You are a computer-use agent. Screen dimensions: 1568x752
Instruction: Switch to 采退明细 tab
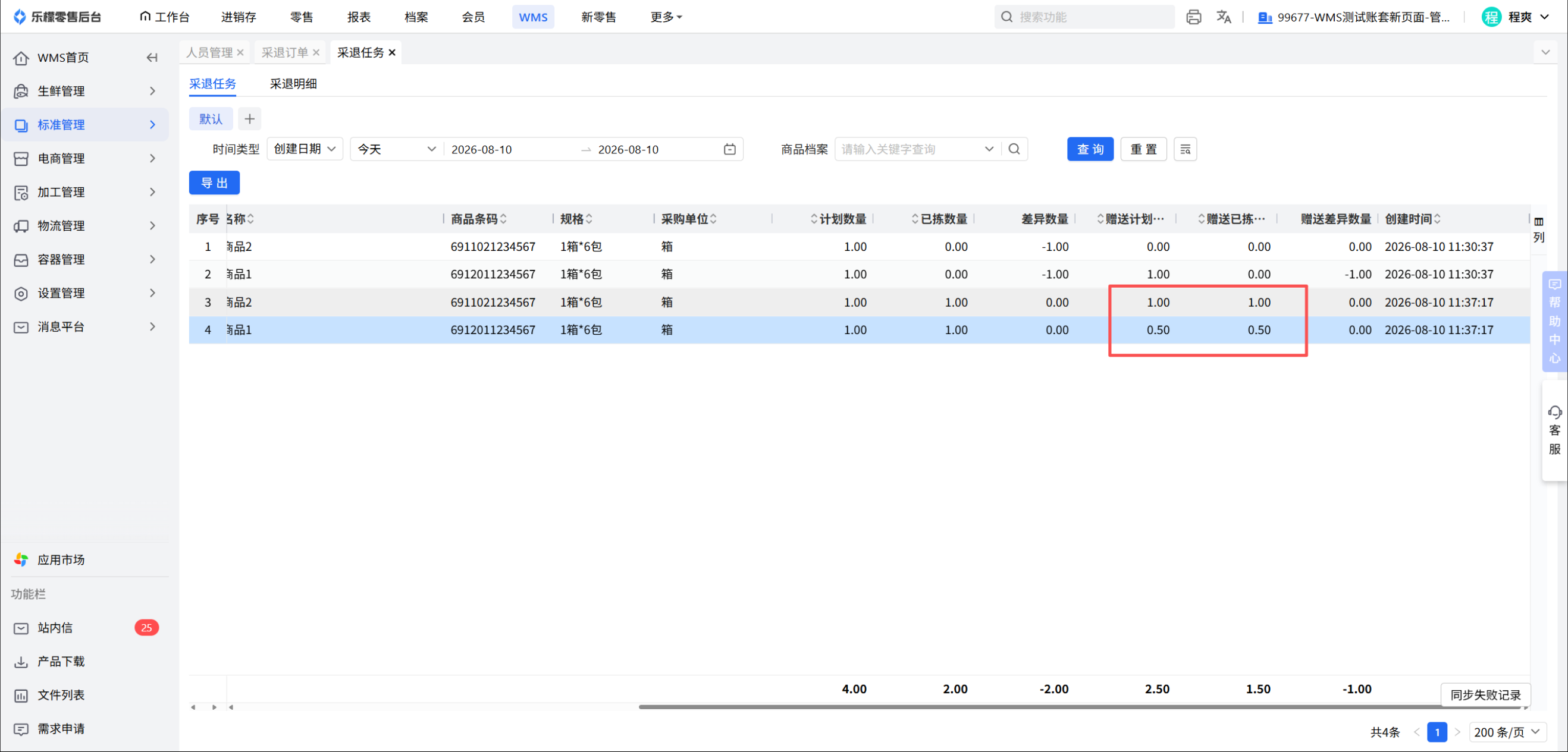[293, 84]
